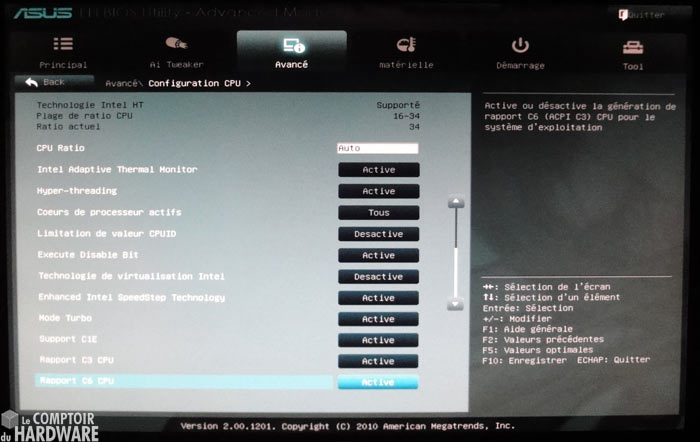700x442 pixels.
Task: Open Démarrage power icon tab
Action: 520,45
